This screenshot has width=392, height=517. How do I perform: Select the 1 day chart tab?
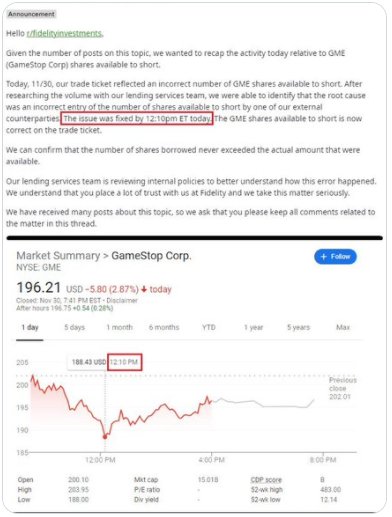[30, 327]
